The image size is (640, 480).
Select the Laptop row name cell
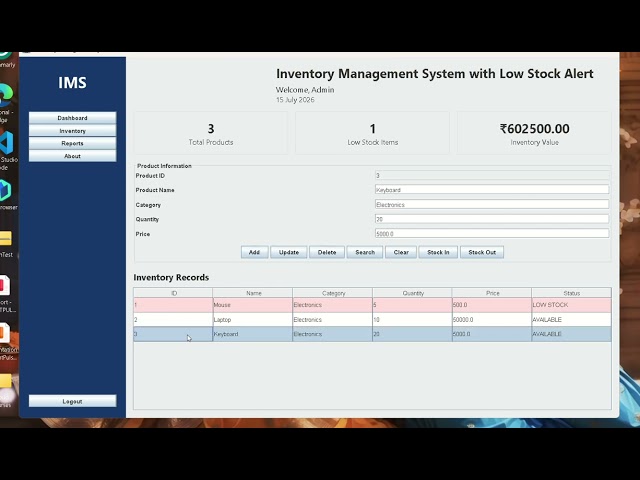(253, 320)
